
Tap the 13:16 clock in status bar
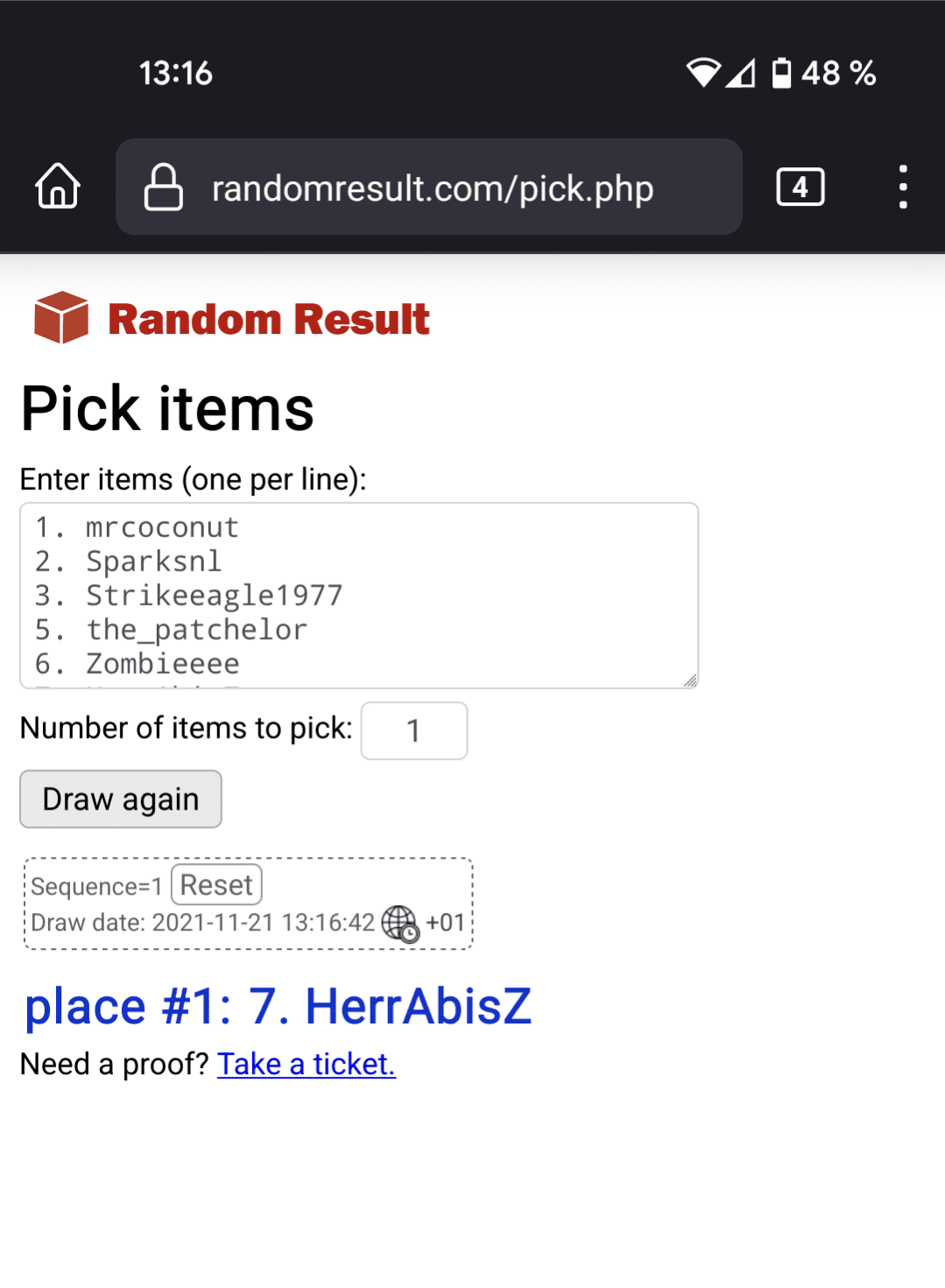click(176, 73)
